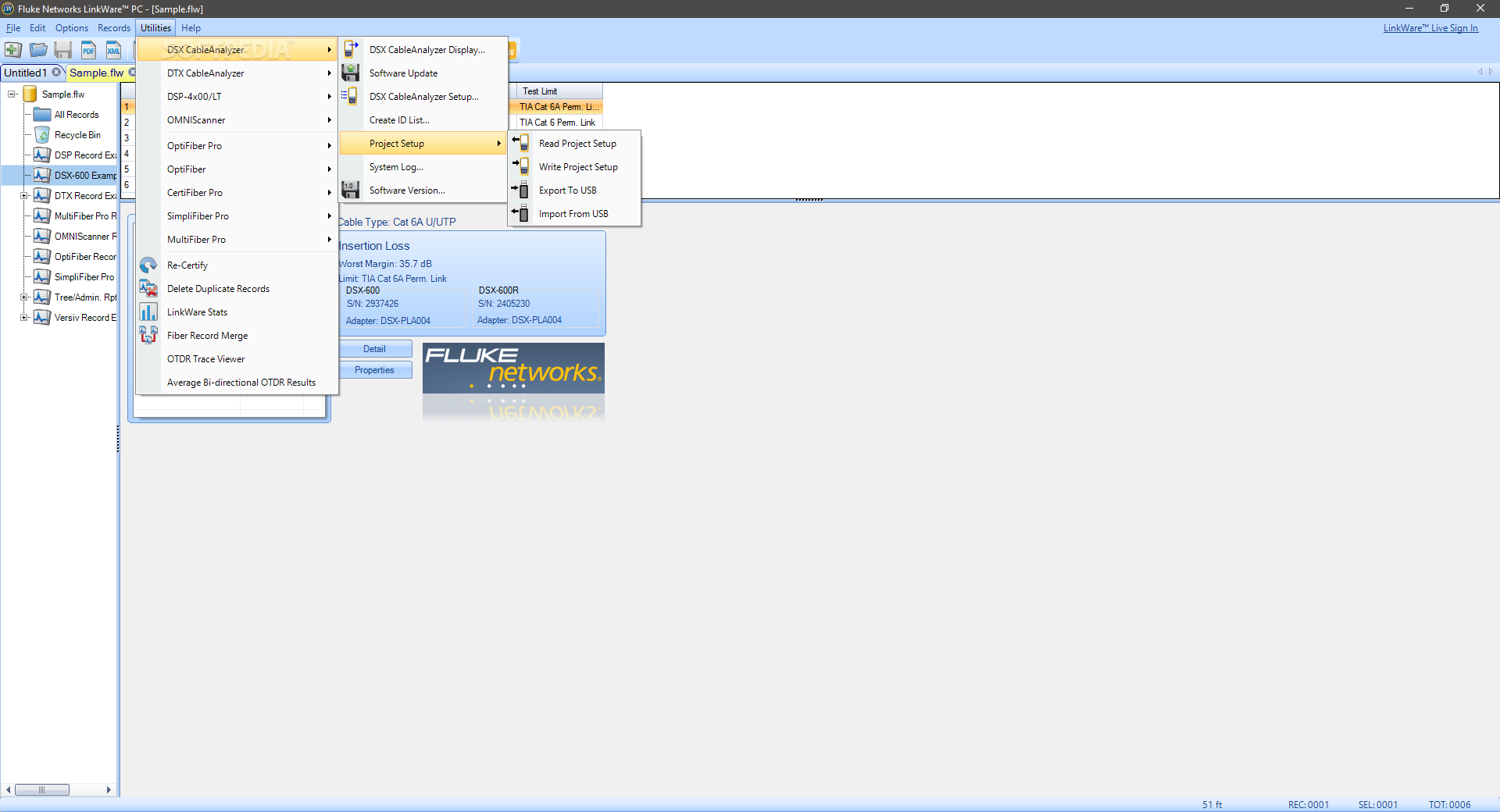
Task: Open the File menu
Action: click(13, 27)
